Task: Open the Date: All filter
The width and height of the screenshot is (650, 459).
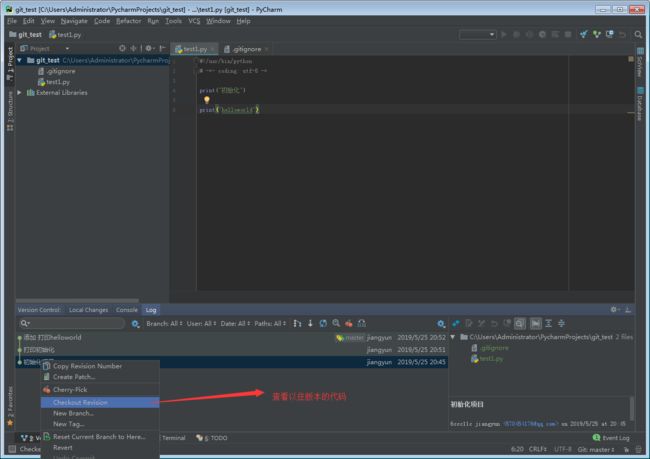Action: coord(235,323)
